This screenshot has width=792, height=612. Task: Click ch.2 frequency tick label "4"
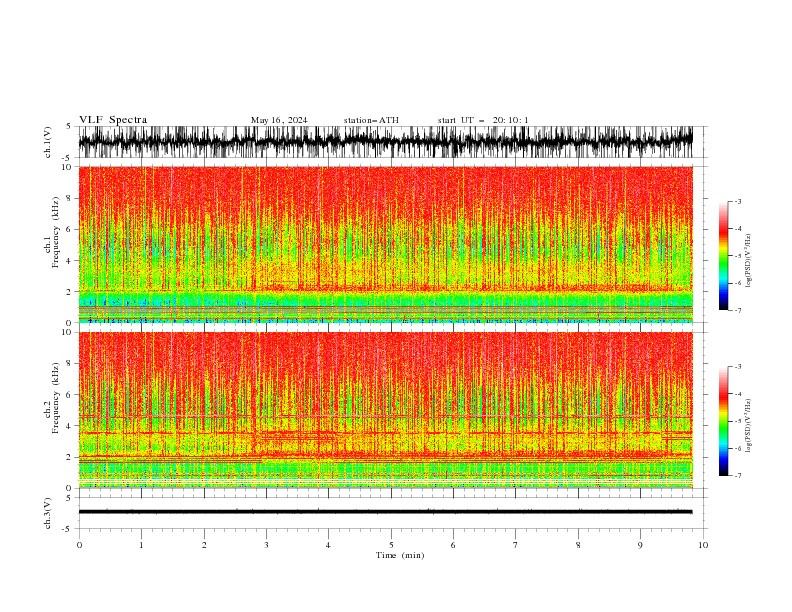click(x=69, y=426)
